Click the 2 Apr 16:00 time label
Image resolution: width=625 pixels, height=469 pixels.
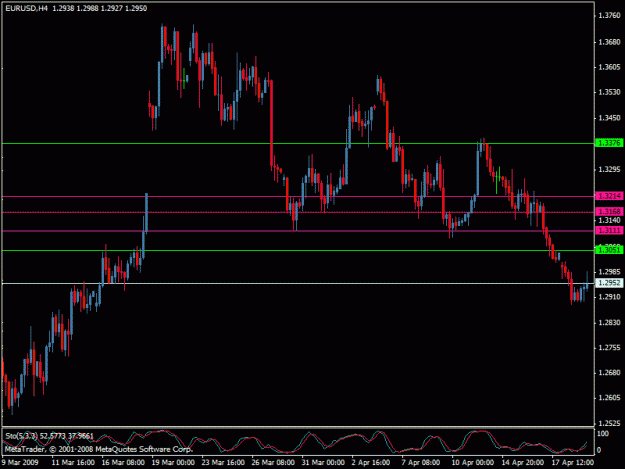point(371,462)
